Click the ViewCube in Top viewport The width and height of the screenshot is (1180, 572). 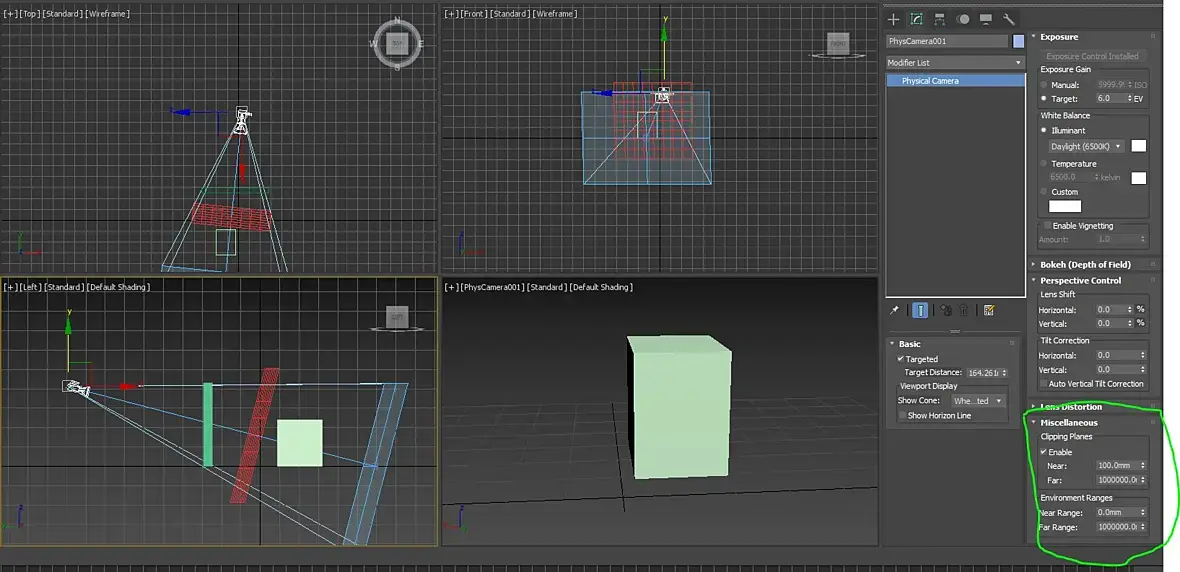click(397, 44)
